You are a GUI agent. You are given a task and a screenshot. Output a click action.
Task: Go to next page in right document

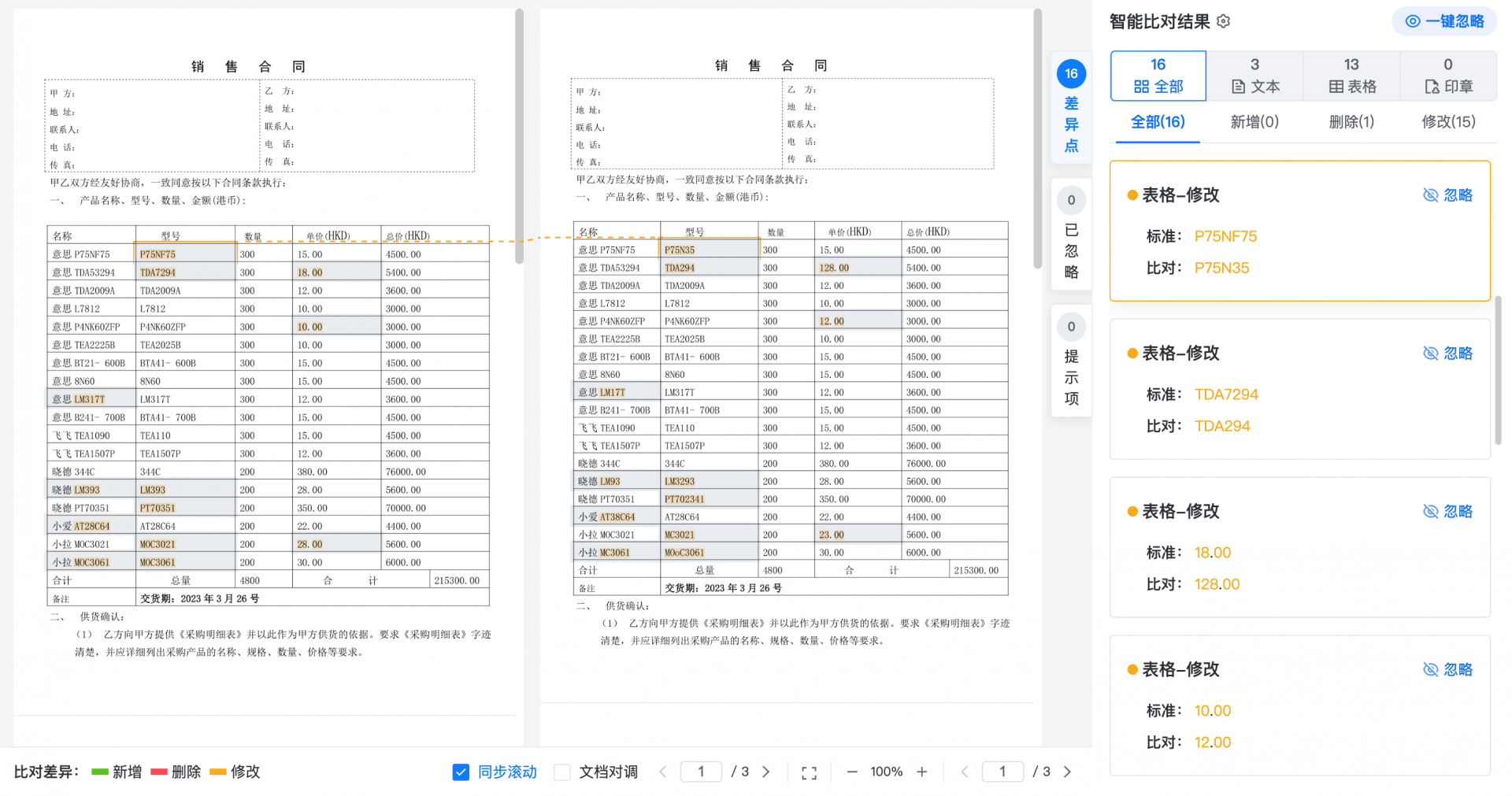1067,772
